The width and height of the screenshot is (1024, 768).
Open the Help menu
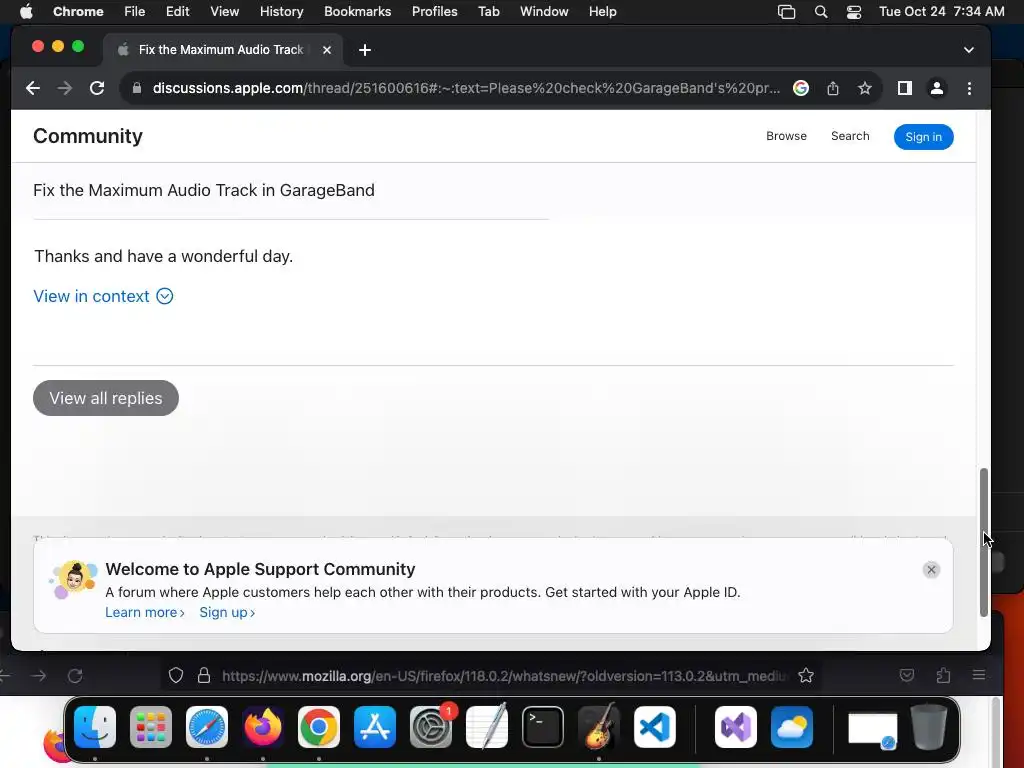pyautogui.click(x=602, y=12)
